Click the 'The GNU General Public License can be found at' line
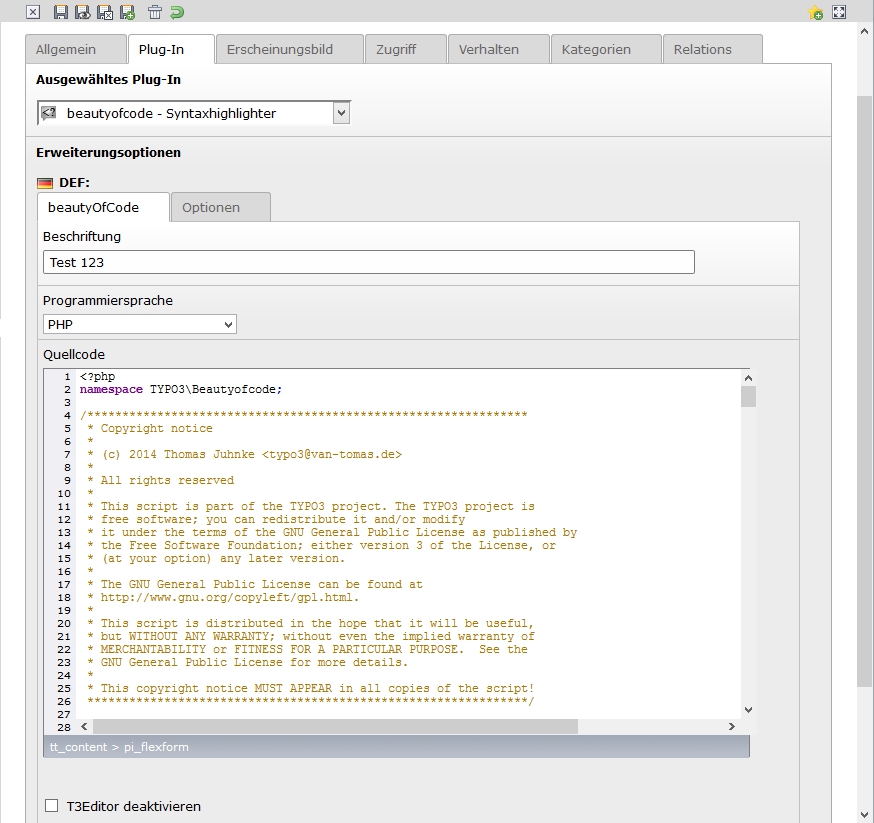This screenshot has height=823, width=874. 255,585
